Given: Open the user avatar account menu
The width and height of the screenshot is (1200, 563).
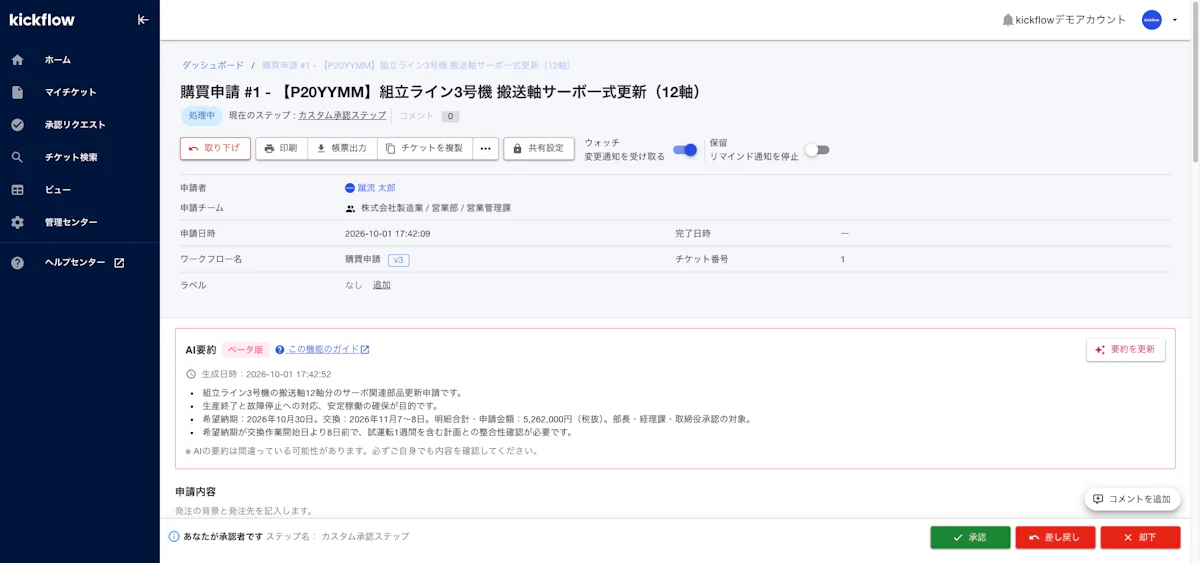Looking at the screenshot, I should (x=1160, y=20).
